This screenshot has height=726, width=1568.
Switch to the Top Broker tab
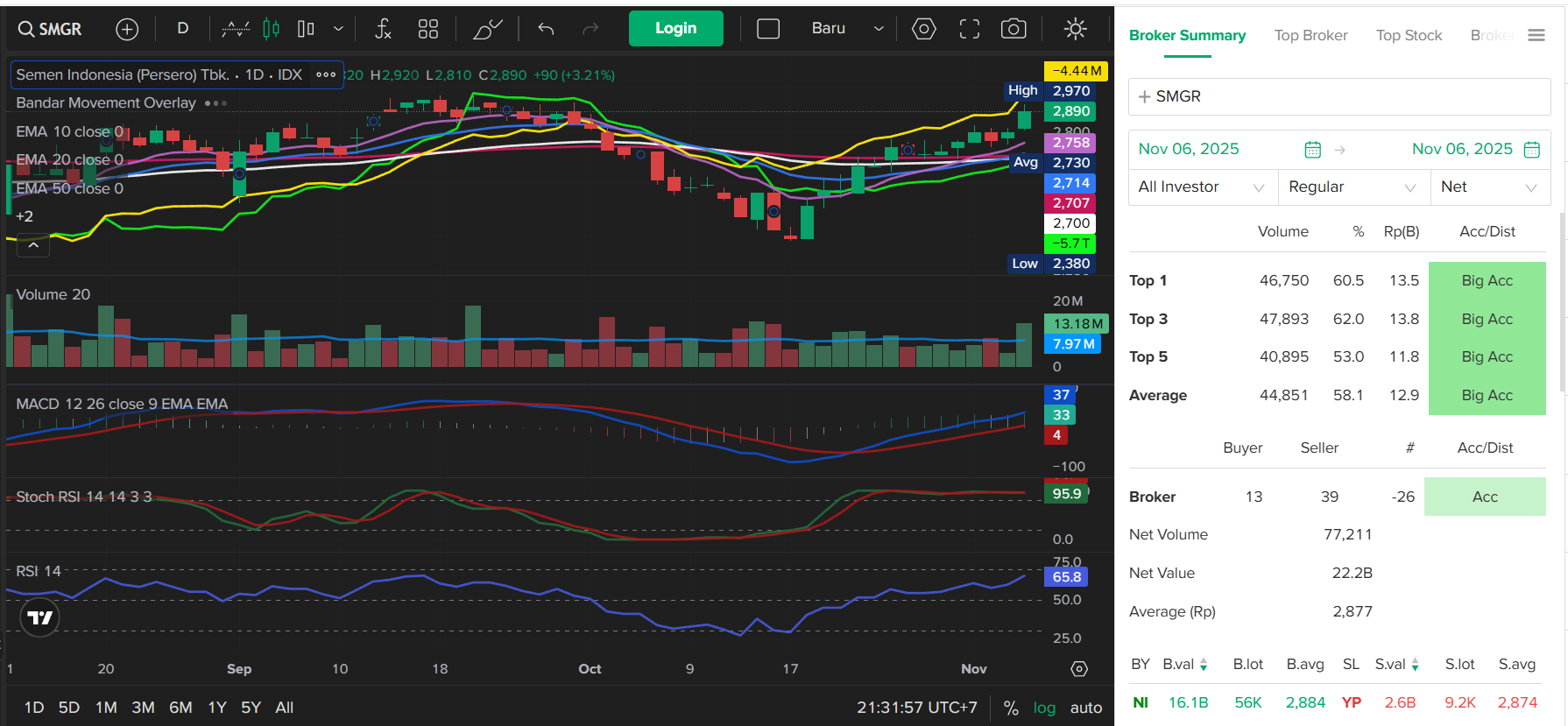point(1310,36)
